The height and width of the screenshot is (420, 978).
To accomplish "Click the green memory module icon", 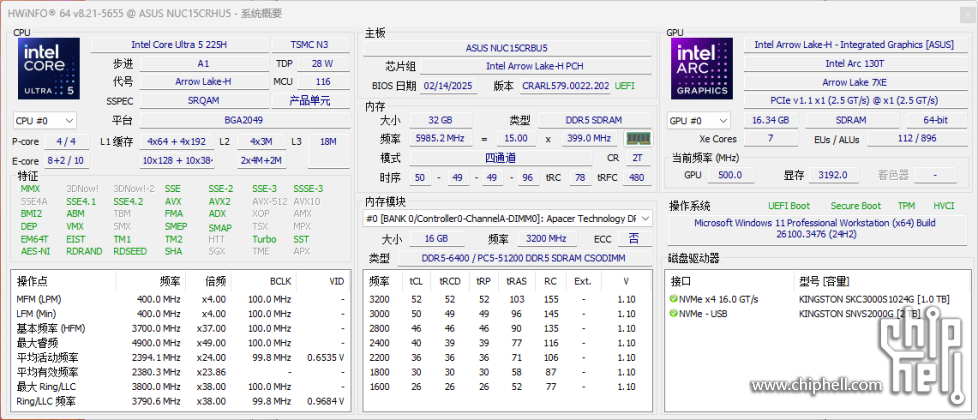I will [638, 139].
